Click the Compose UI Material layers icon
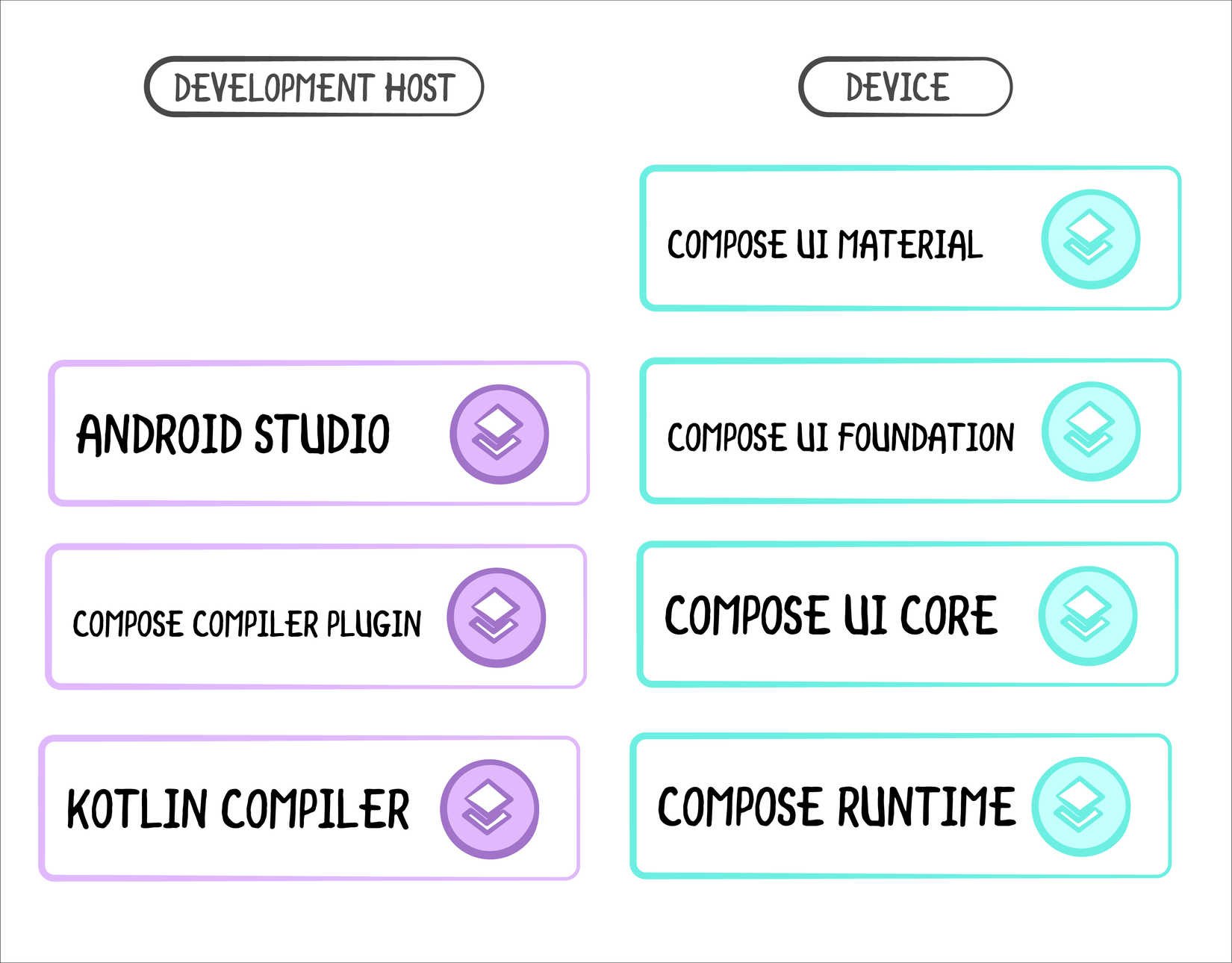This screenshot has height=963, width=1232. point(1090,239)
